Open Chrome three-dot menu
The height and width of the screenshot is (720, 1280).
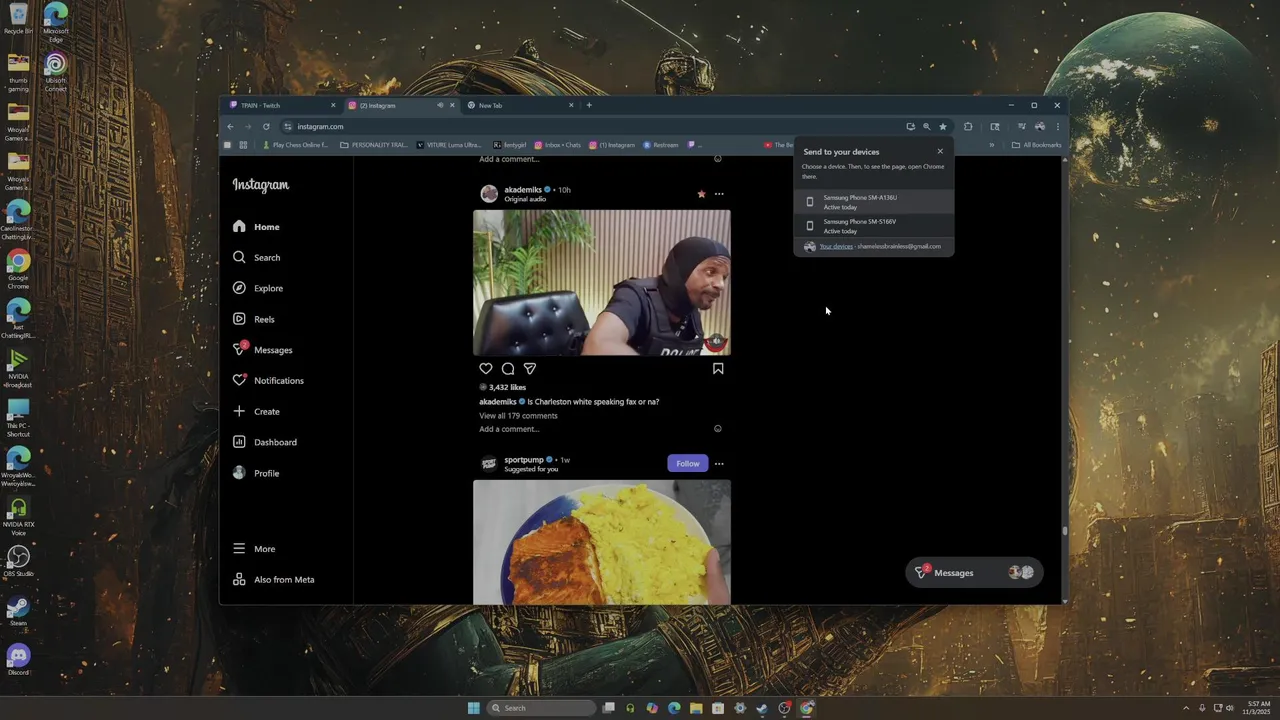coord(1057,127)
